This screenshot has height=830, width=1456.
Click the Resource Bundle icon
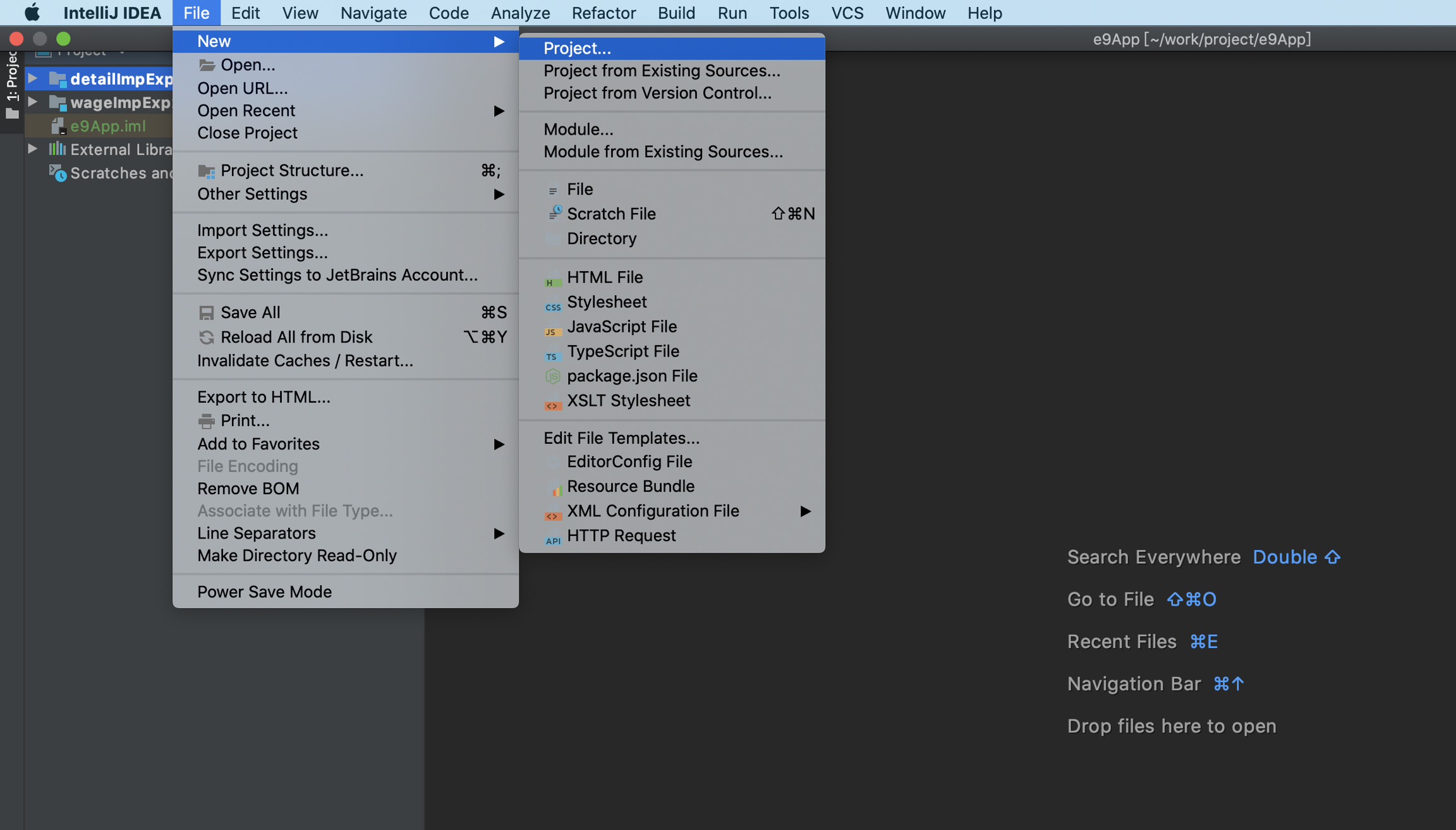[554, 487]
